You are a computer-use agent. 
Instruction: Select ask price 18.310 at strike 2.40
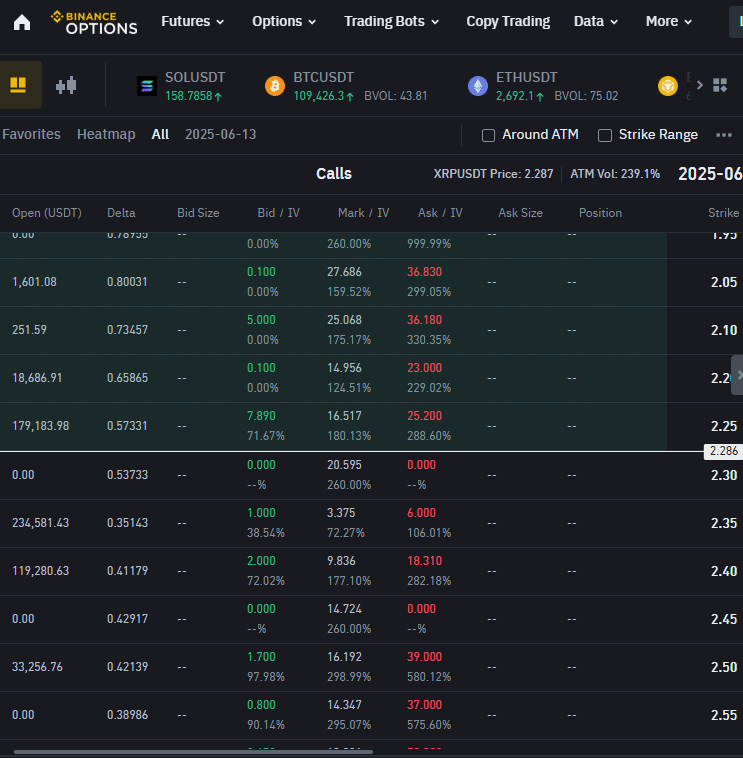click(x=424, y=561)
